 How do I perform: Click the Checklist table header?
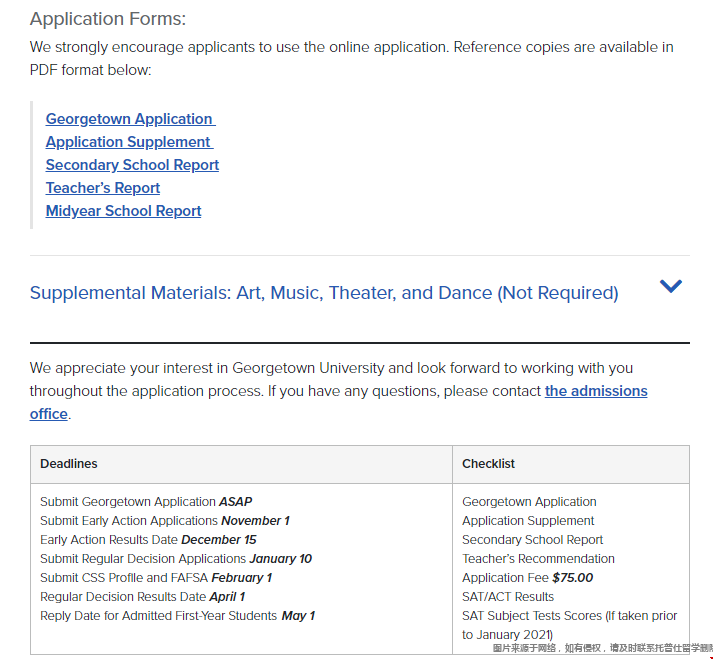pos(488,464)
